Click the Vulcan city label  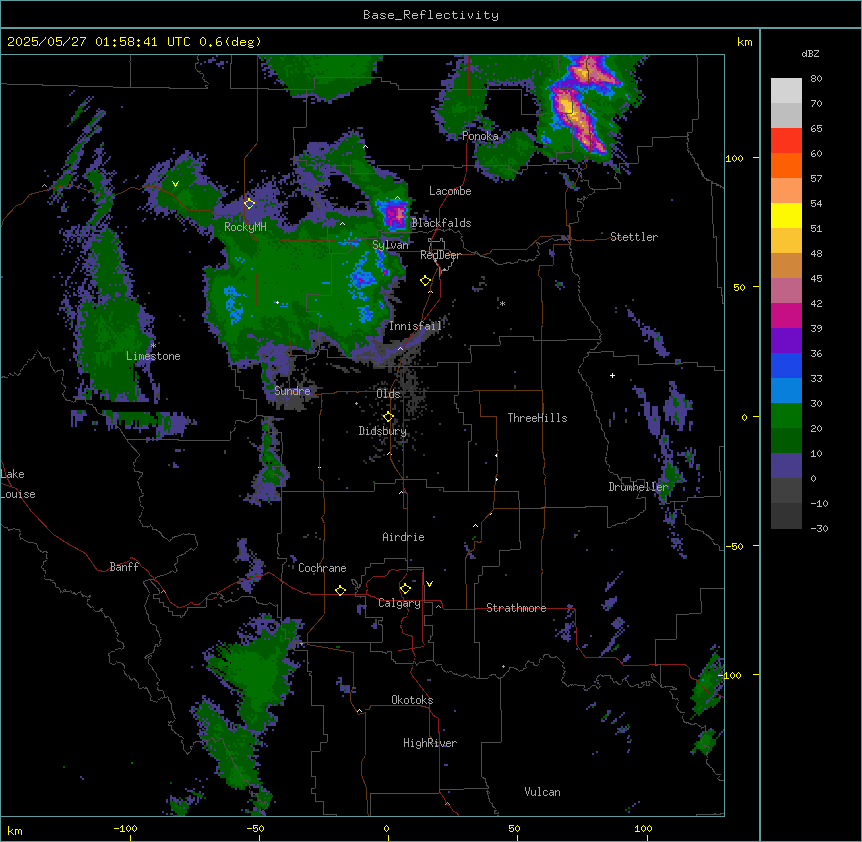[x=543, y=792]
